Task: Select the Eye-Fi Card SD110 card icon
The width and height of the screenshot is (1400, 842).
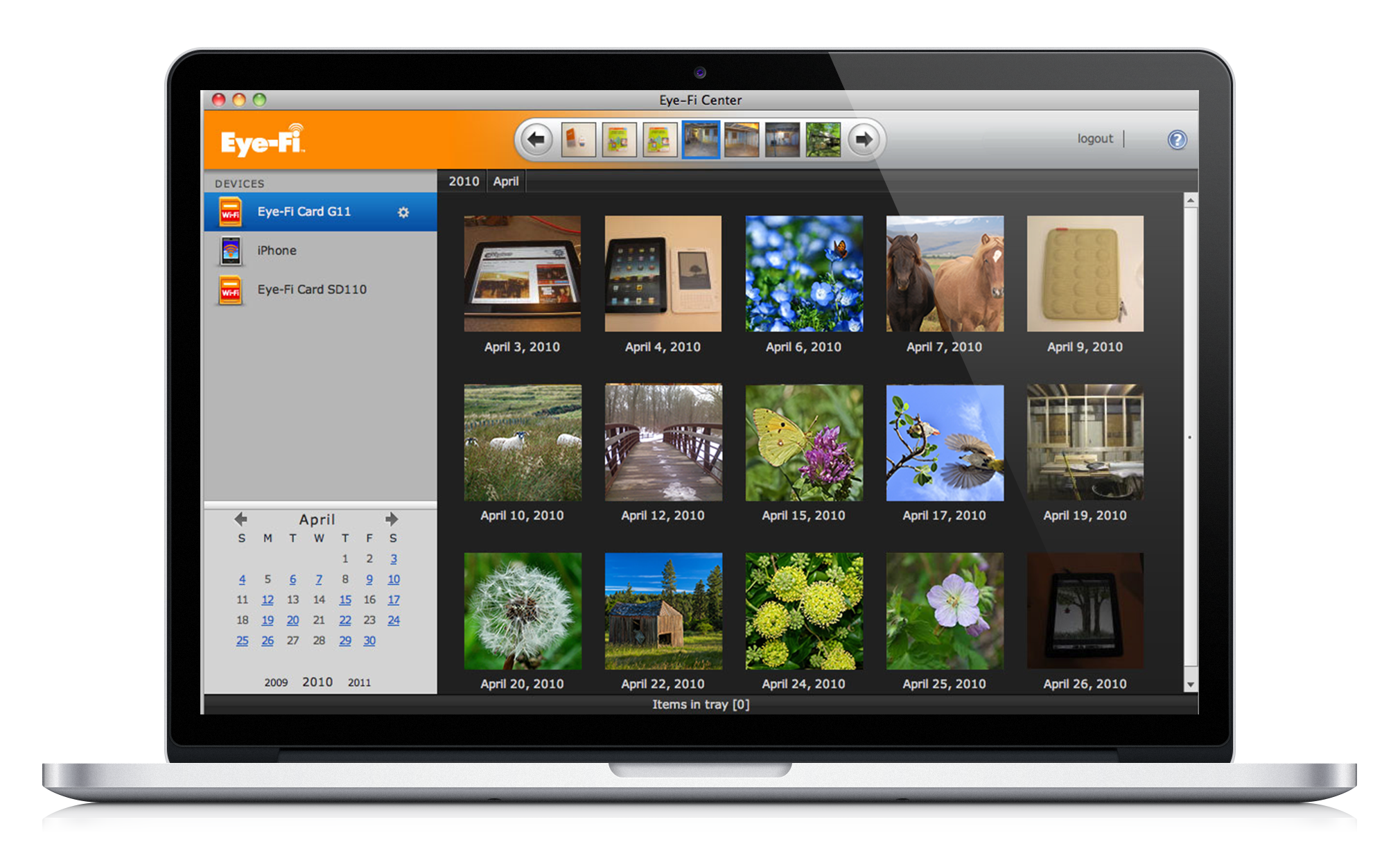Action: click(230, 290)
